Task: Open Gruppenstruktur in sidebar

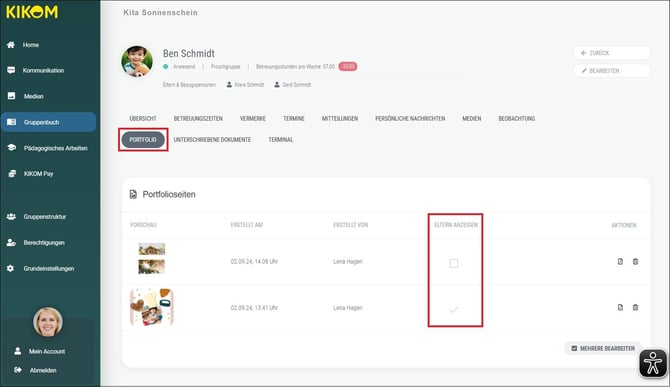Action: point(45,217)
